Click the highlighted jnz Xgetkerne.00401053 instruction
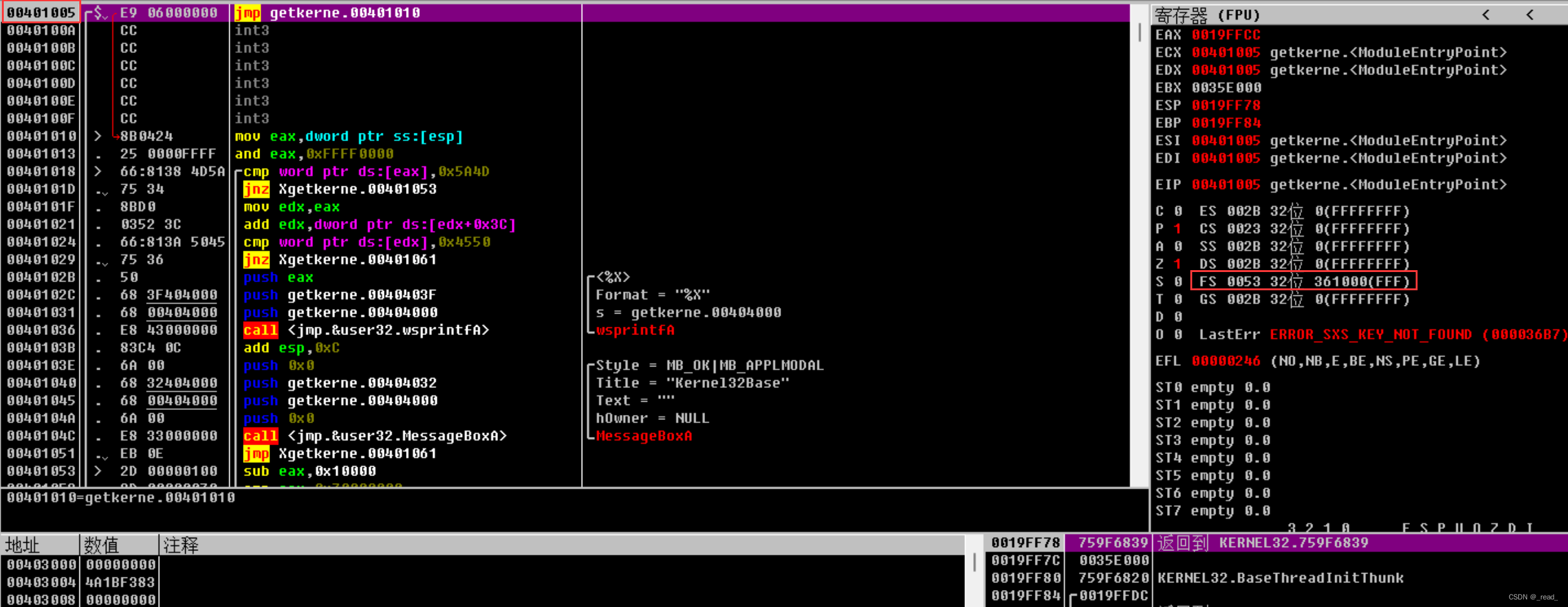This screenshot has height=607, width=1568. (x=339, y=189)
